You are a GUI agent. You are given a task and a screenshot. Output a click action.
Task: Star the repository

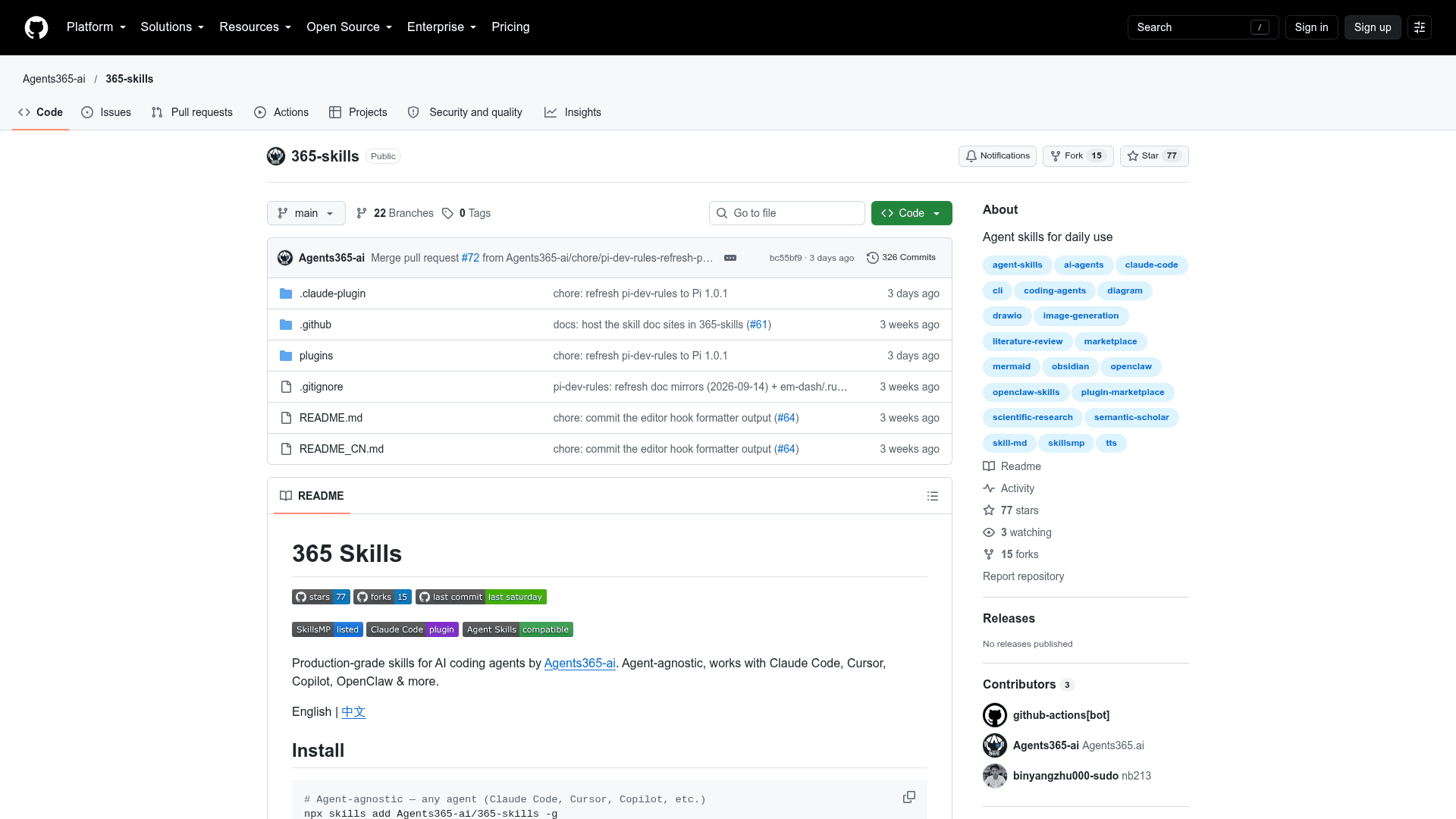point(1154,156)
